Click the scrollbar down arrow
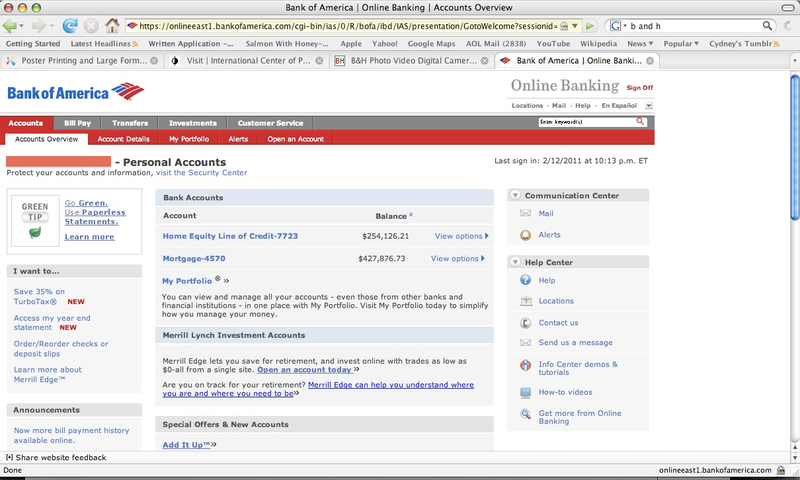The height and width of the screenshot is (480, 800). tap(795, 458)
